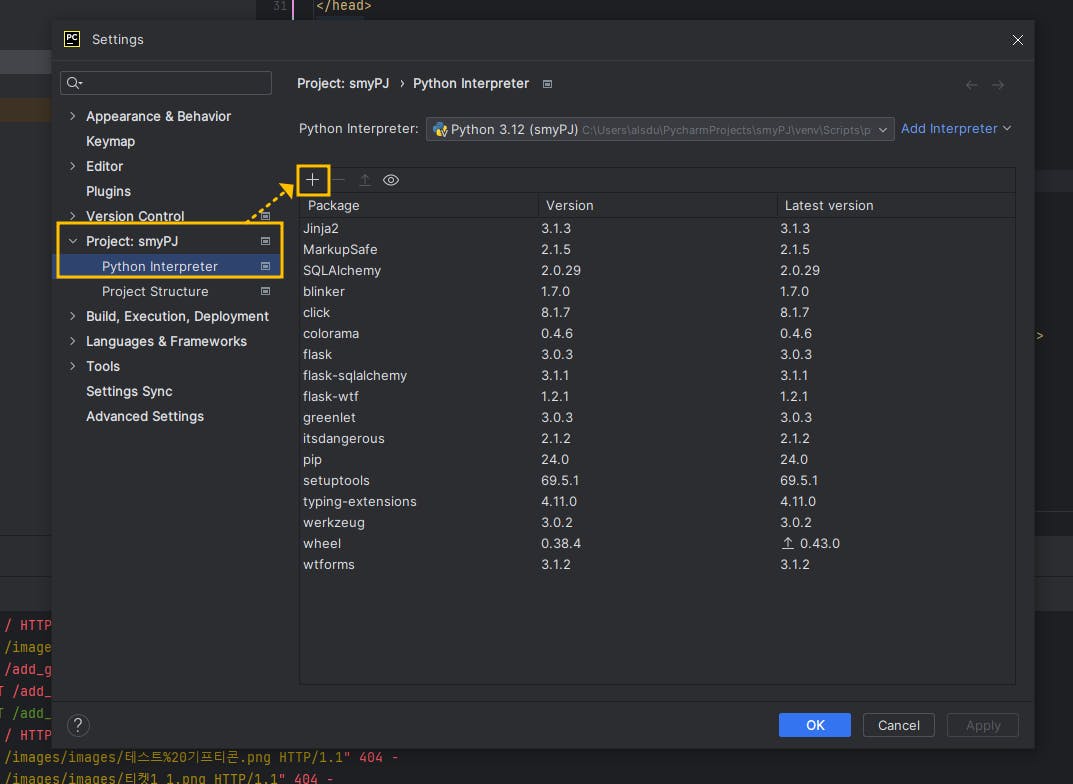Open the Add Interpreter dropdown
Image resolution: width=1073 pixels, height=784 pixels.
pyautogui.click(x=955, y=129)
